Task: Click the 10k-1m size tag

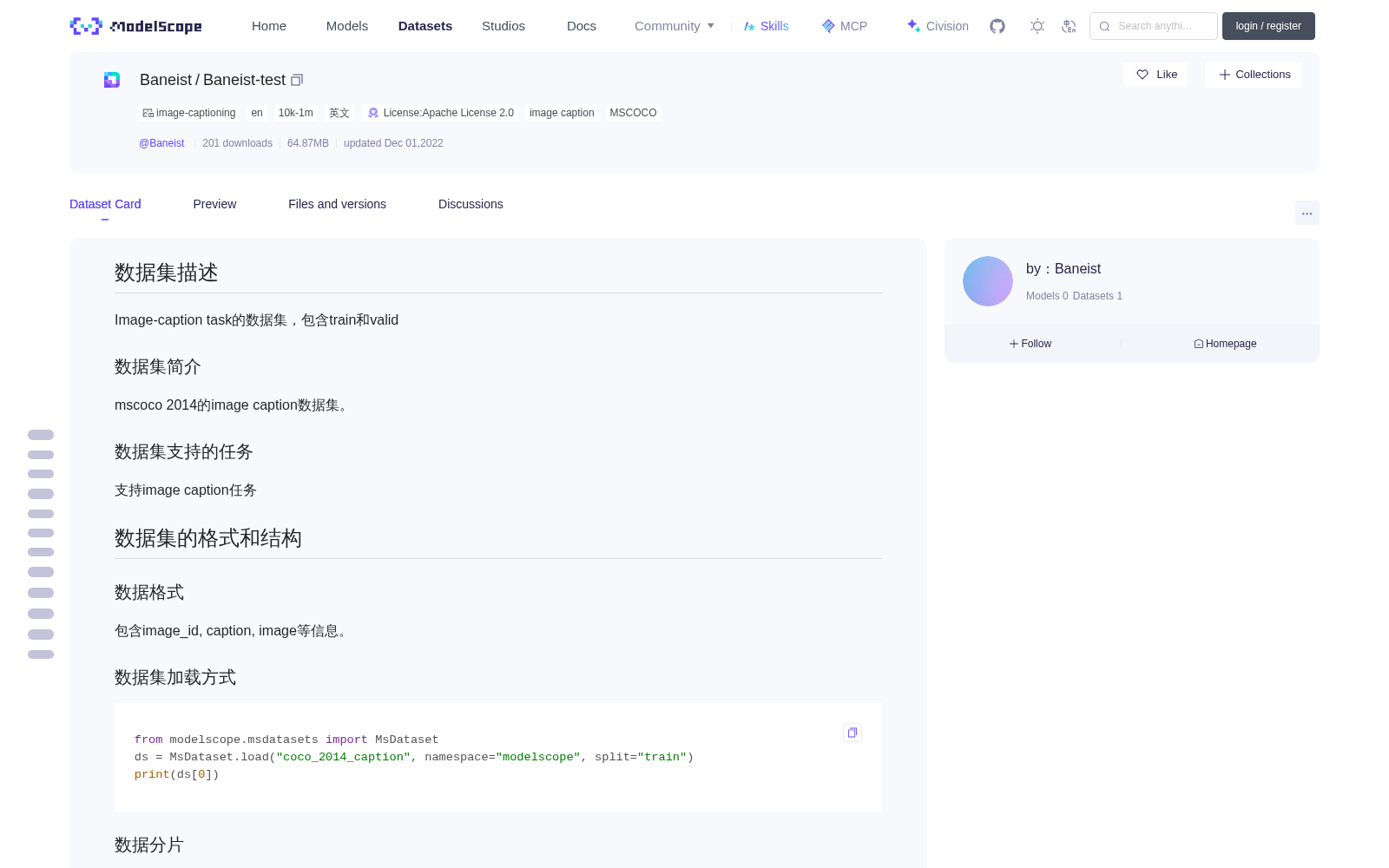Action: (x=296, y=113)
